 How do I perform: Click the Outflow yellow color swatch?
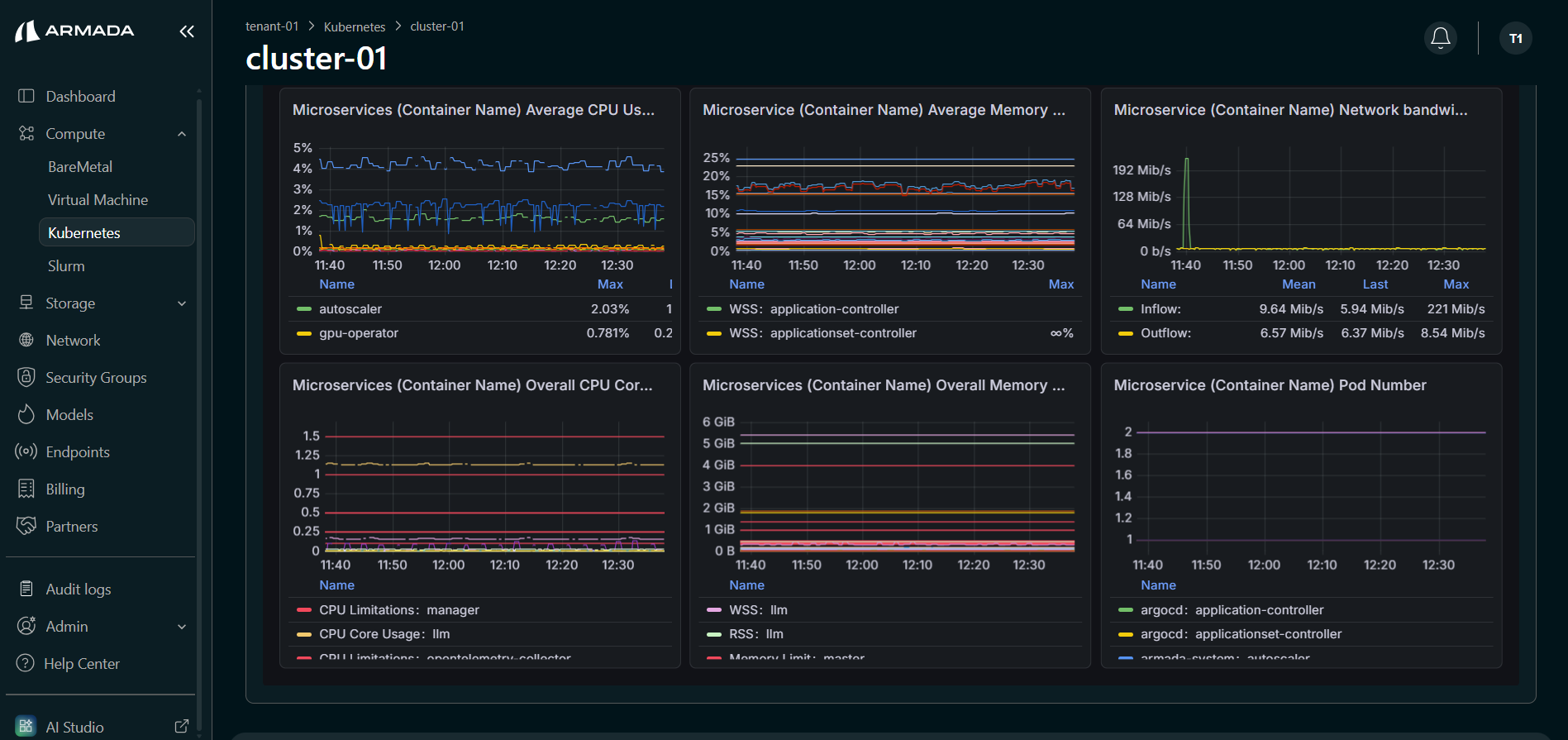pyautogui.click(x=1125, y=332)
